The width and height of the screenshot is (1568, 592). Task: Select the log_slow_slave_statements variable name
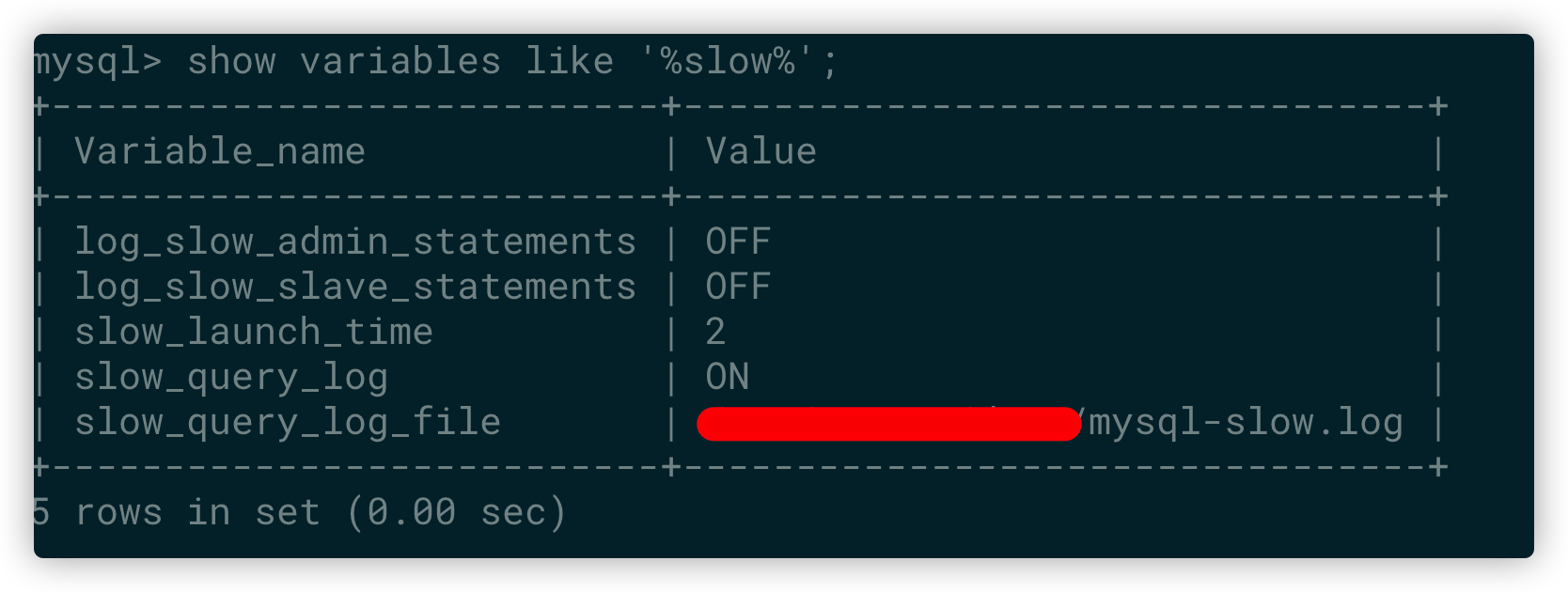click(x=355, y=287)
